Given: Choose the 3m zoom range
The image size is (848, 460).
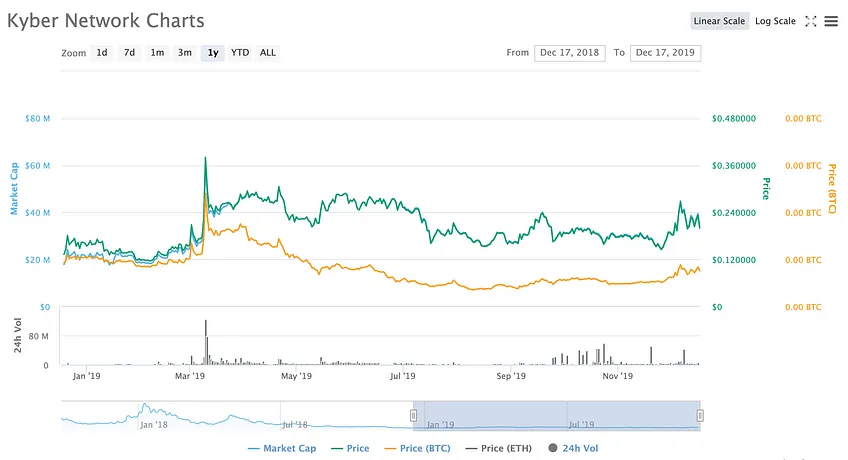Looking at the screenshot, I should (x=184, y=52).
